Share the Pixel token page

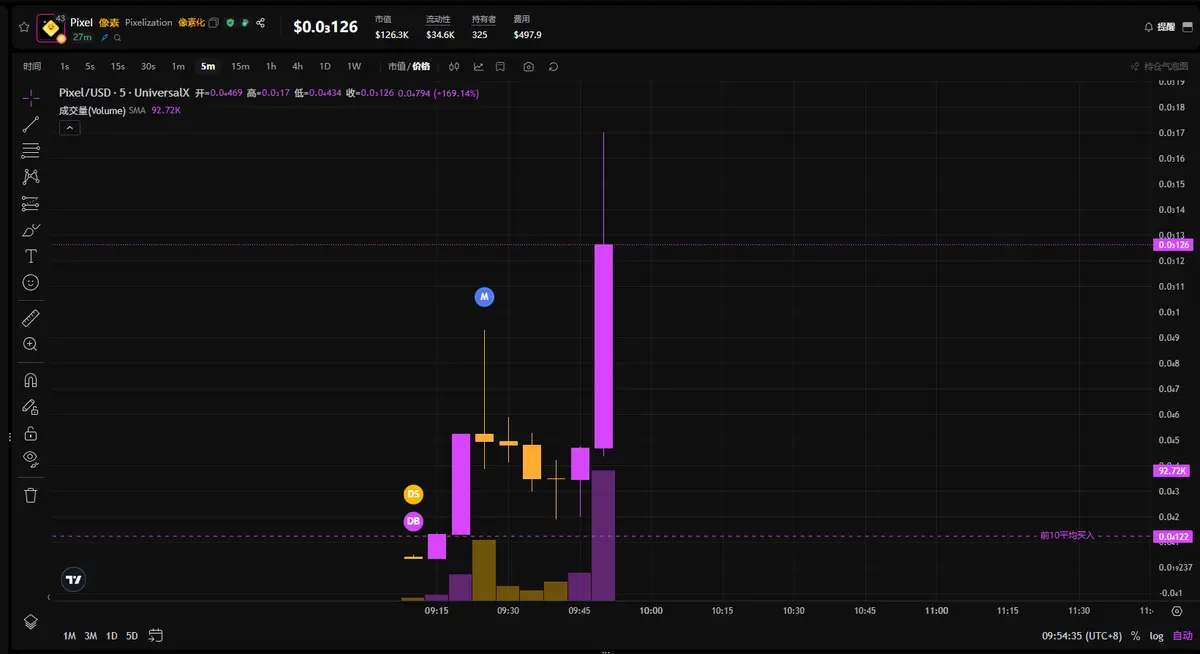coord(261,22)
